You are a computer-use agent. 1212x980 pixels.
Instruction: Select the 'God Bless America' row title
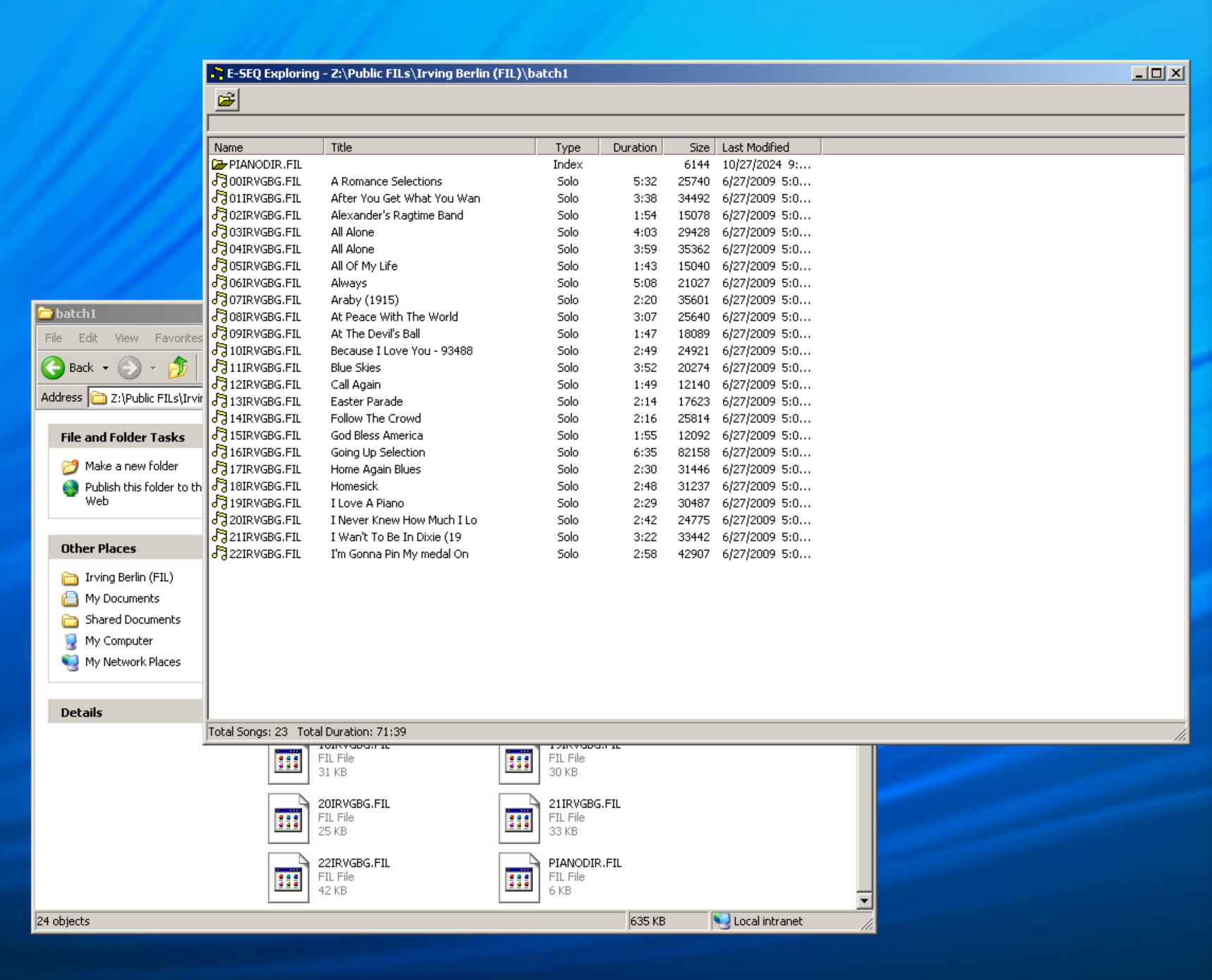[377, 435]
